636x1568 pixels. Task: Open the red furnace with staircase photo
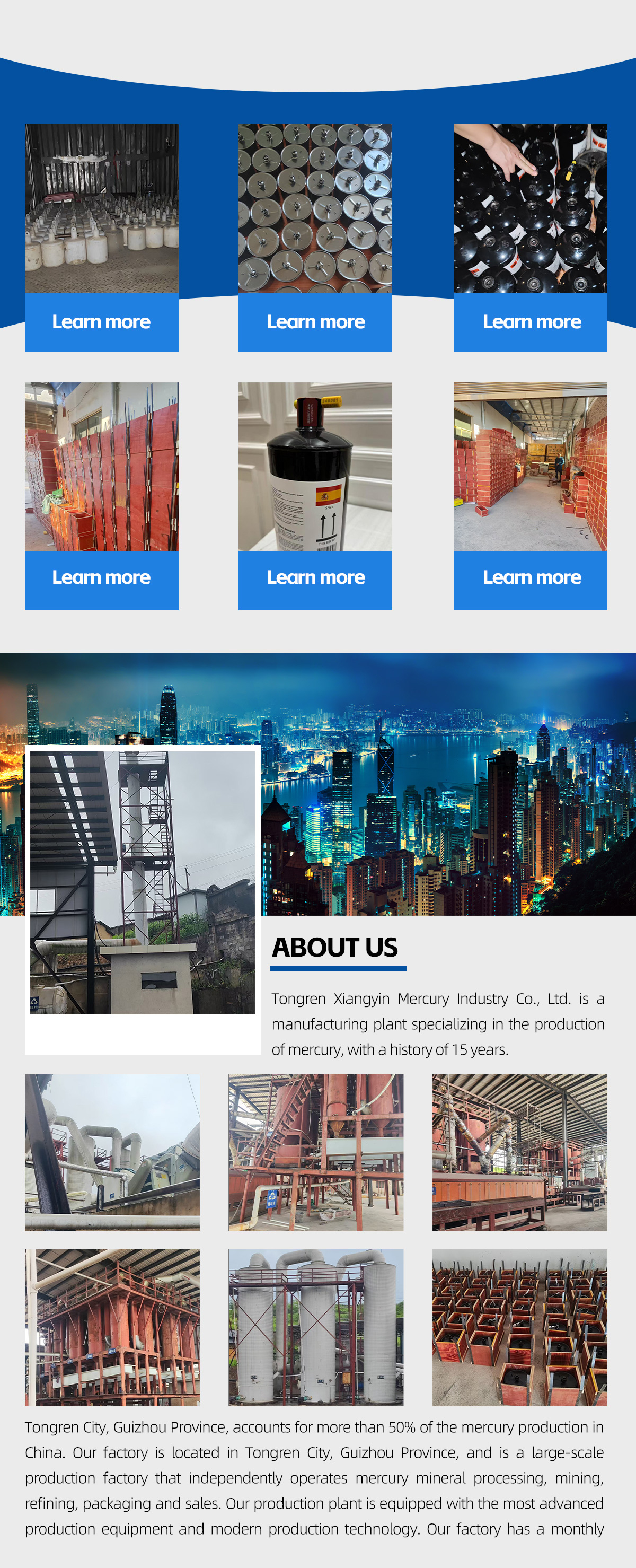316,1152
